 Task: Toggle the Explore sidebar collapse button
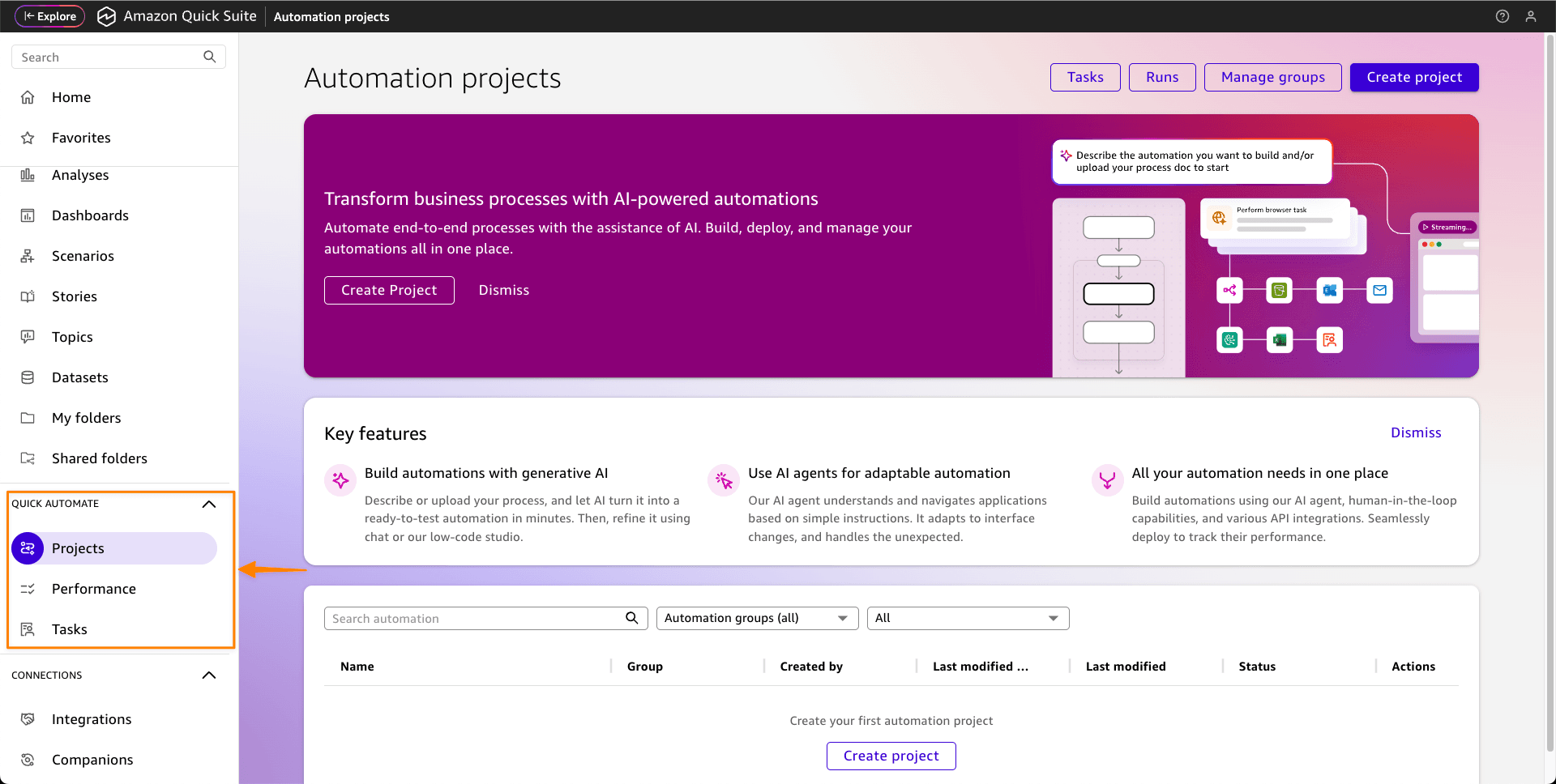pos(50,16)
